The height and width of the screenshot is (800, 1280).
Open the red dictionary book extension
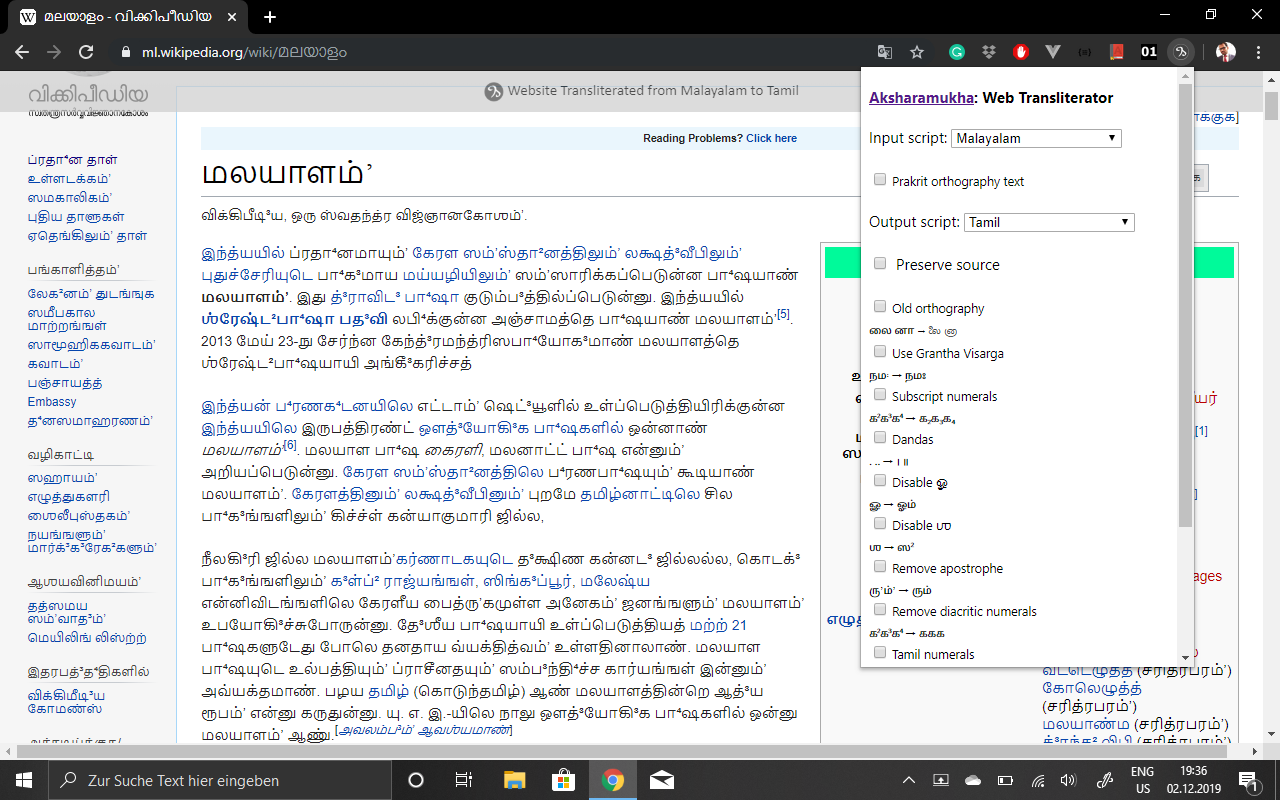point(1117,52)
